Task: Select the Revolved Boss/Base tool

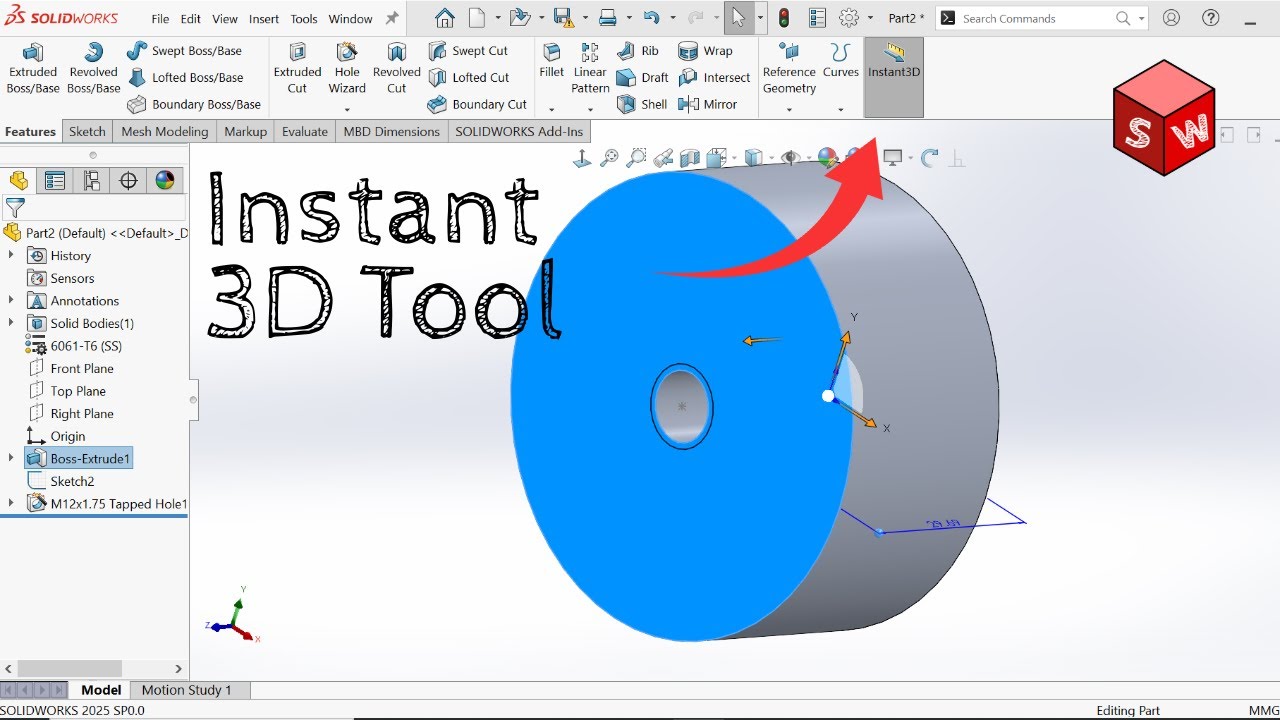Action: 93,68
